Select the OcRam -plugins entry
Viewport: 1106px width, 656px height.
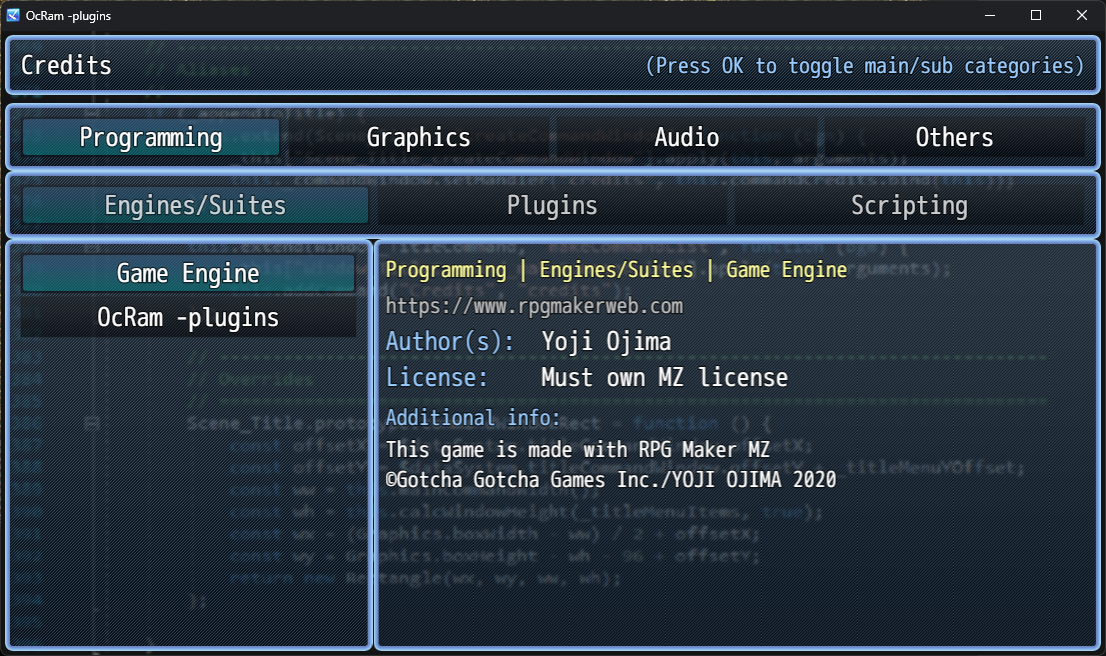[188, 317]
